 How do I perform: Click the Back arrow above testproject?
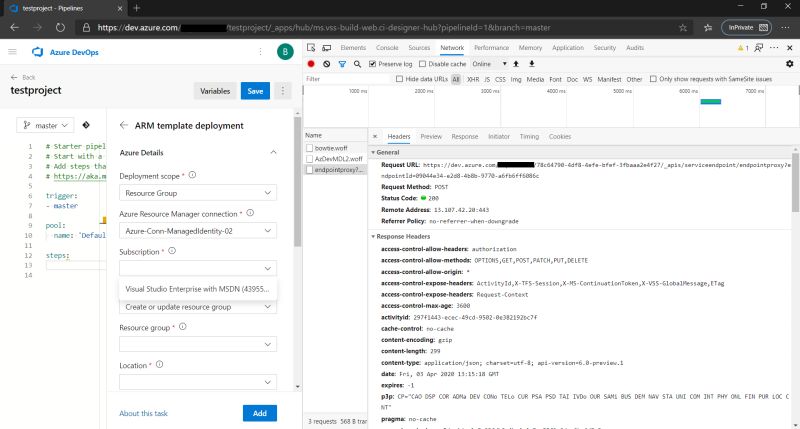pos(14,77)
